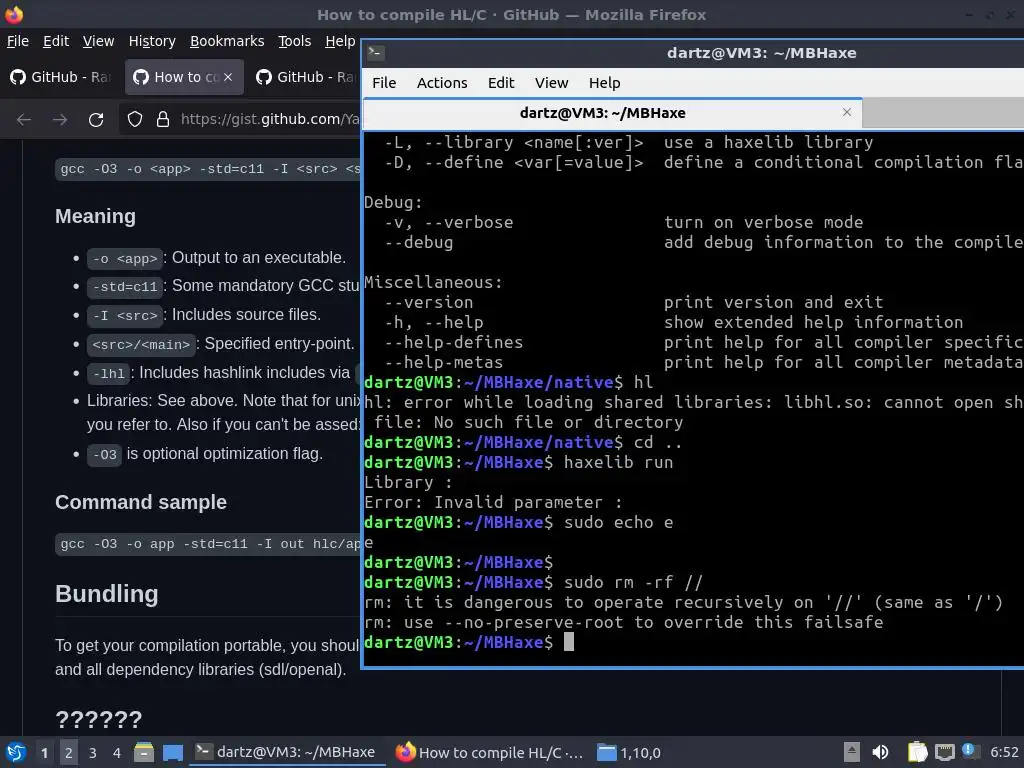Switch to workspace 2

coord(69,752)
